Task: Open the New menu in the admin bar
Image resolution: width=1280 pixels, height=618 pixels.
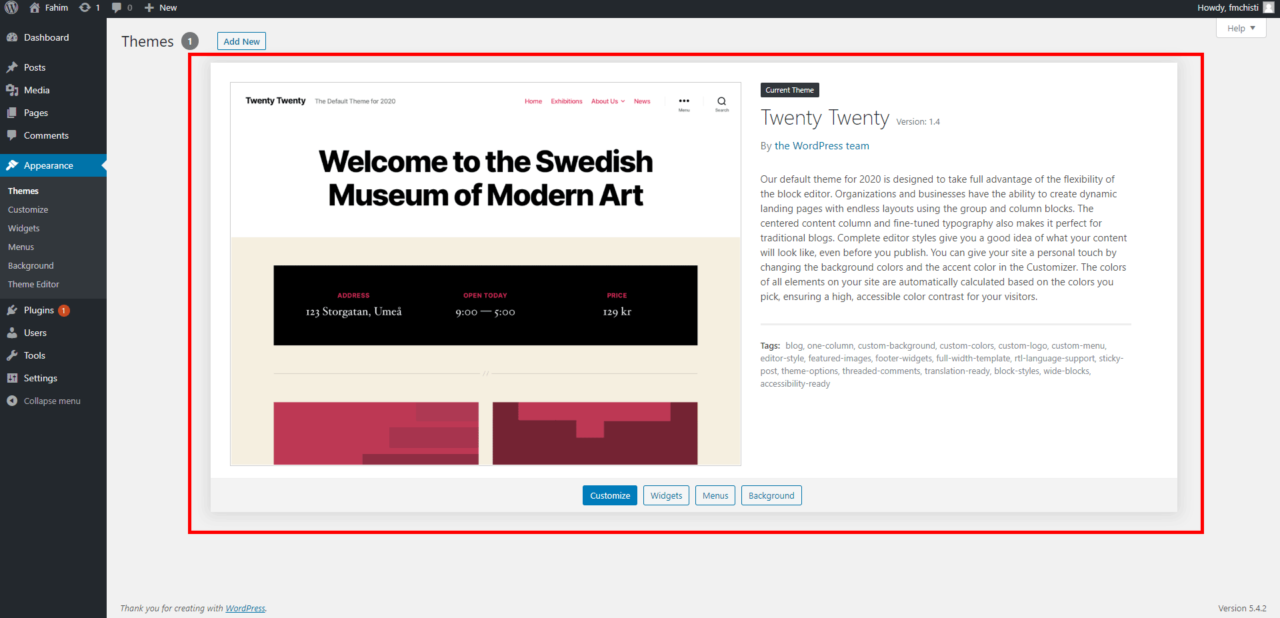Action: [x=160, y=7]
